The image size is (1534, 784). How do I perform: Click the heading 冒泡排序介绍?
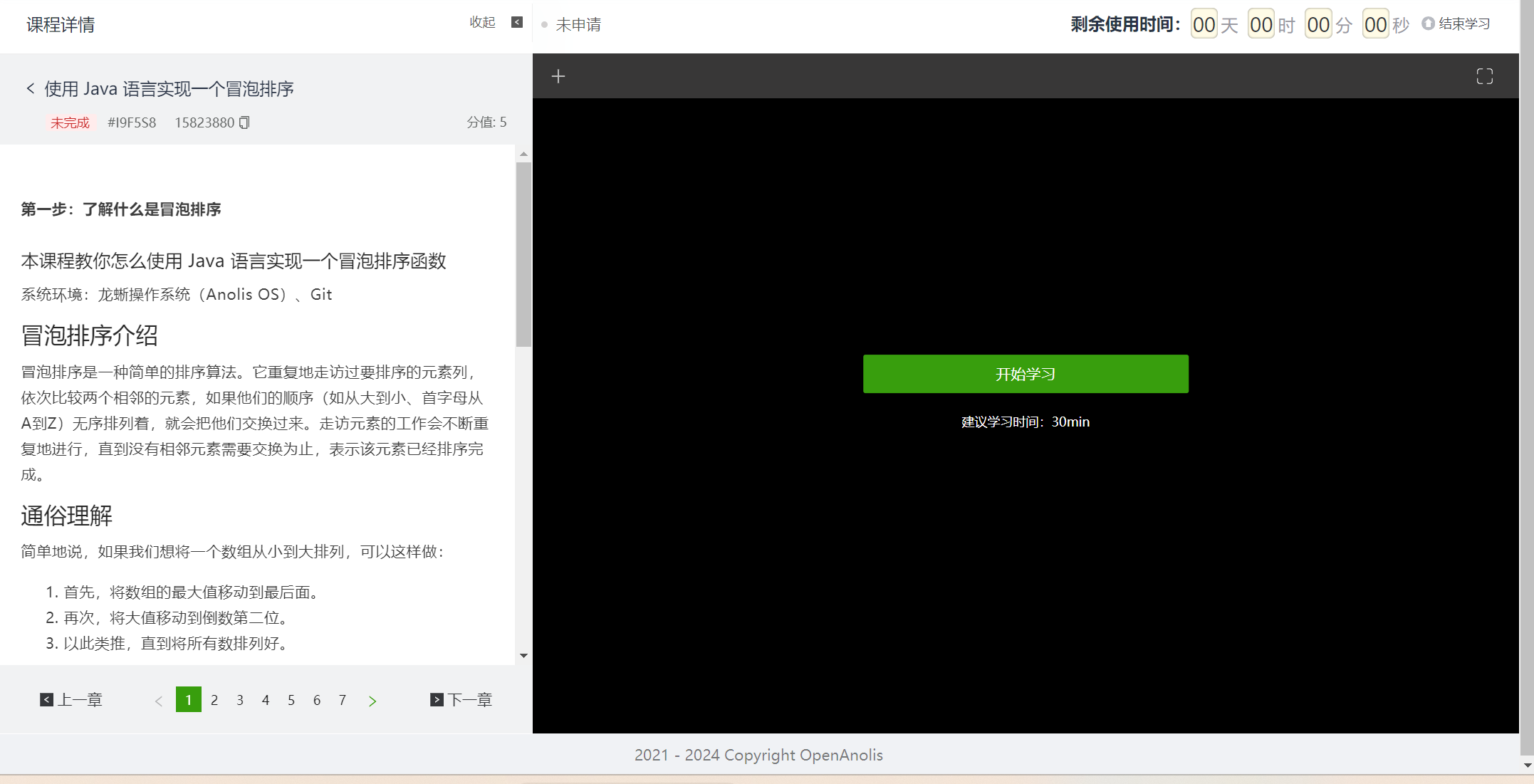pyautogui.click(x=89, y=335)
